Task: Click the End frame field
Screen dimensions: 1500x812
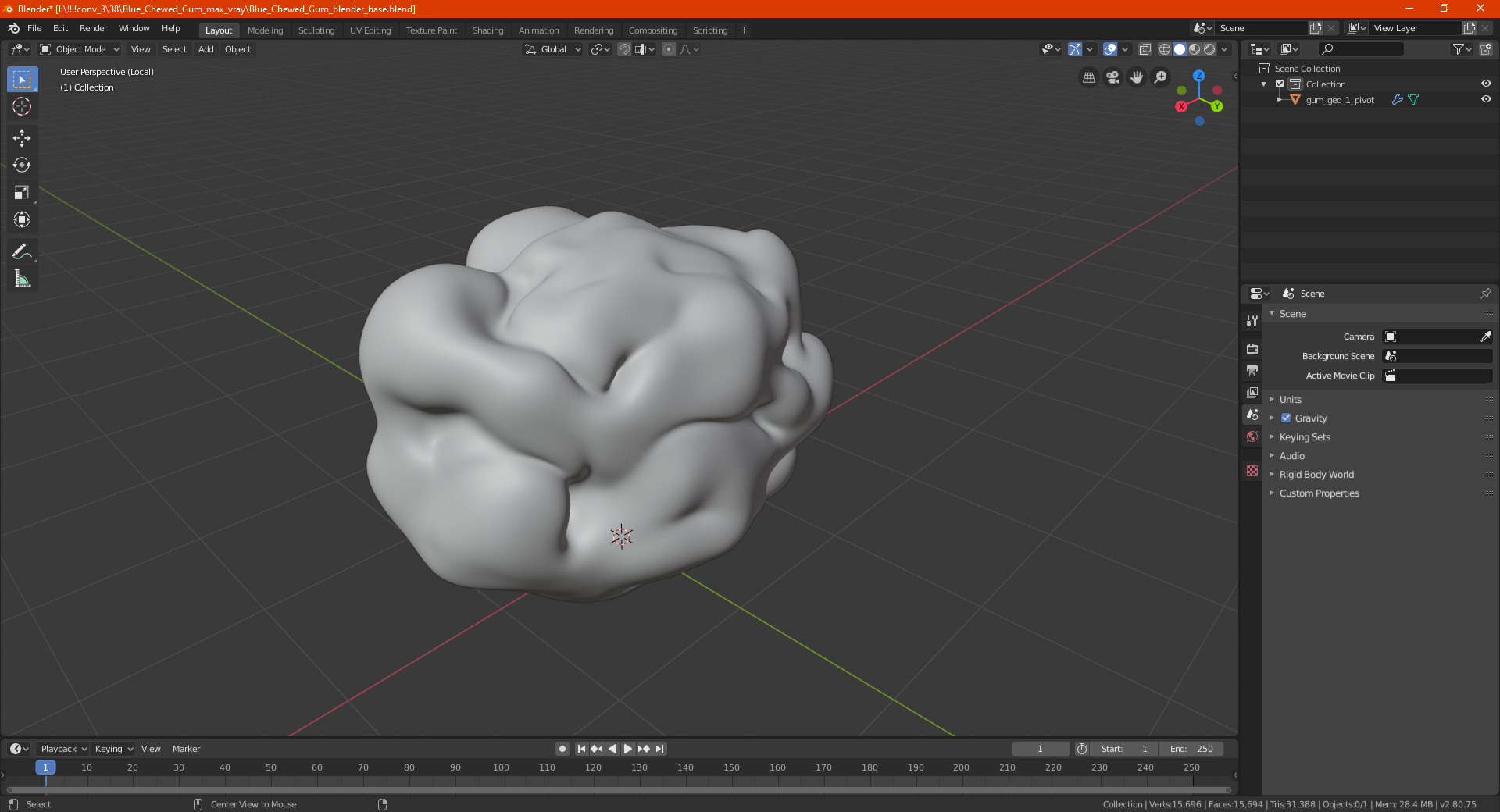Action: [1191, 749]
